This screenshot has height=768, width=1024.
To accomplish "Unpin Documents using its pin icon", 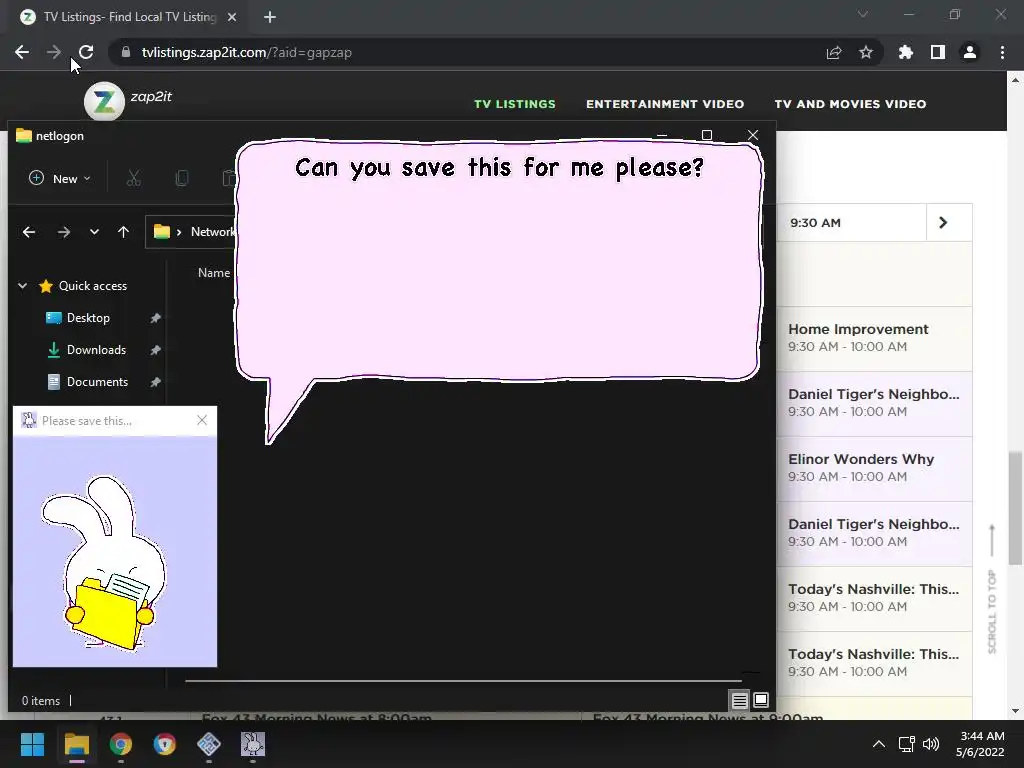I will point(155,382).
